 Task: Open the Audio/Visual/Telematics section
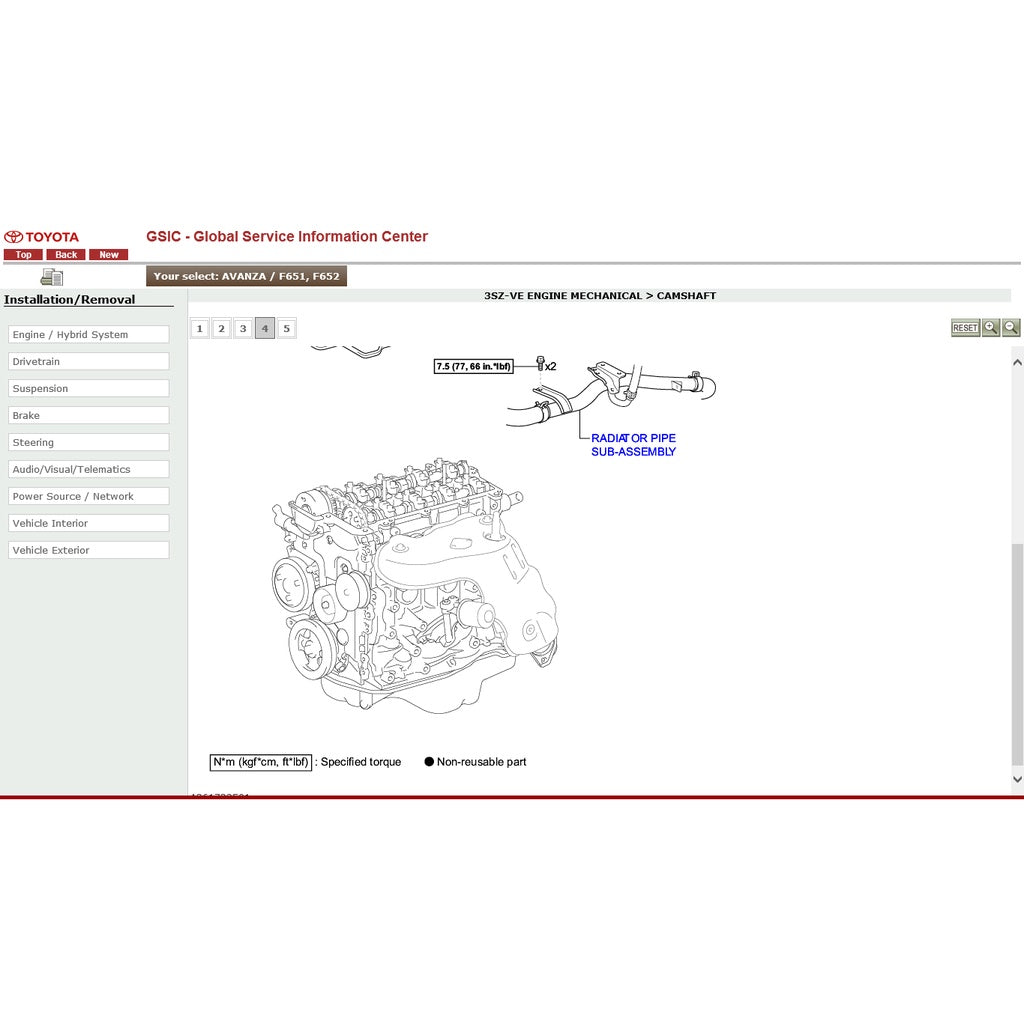pyautogui.click(x=88, y=469)
